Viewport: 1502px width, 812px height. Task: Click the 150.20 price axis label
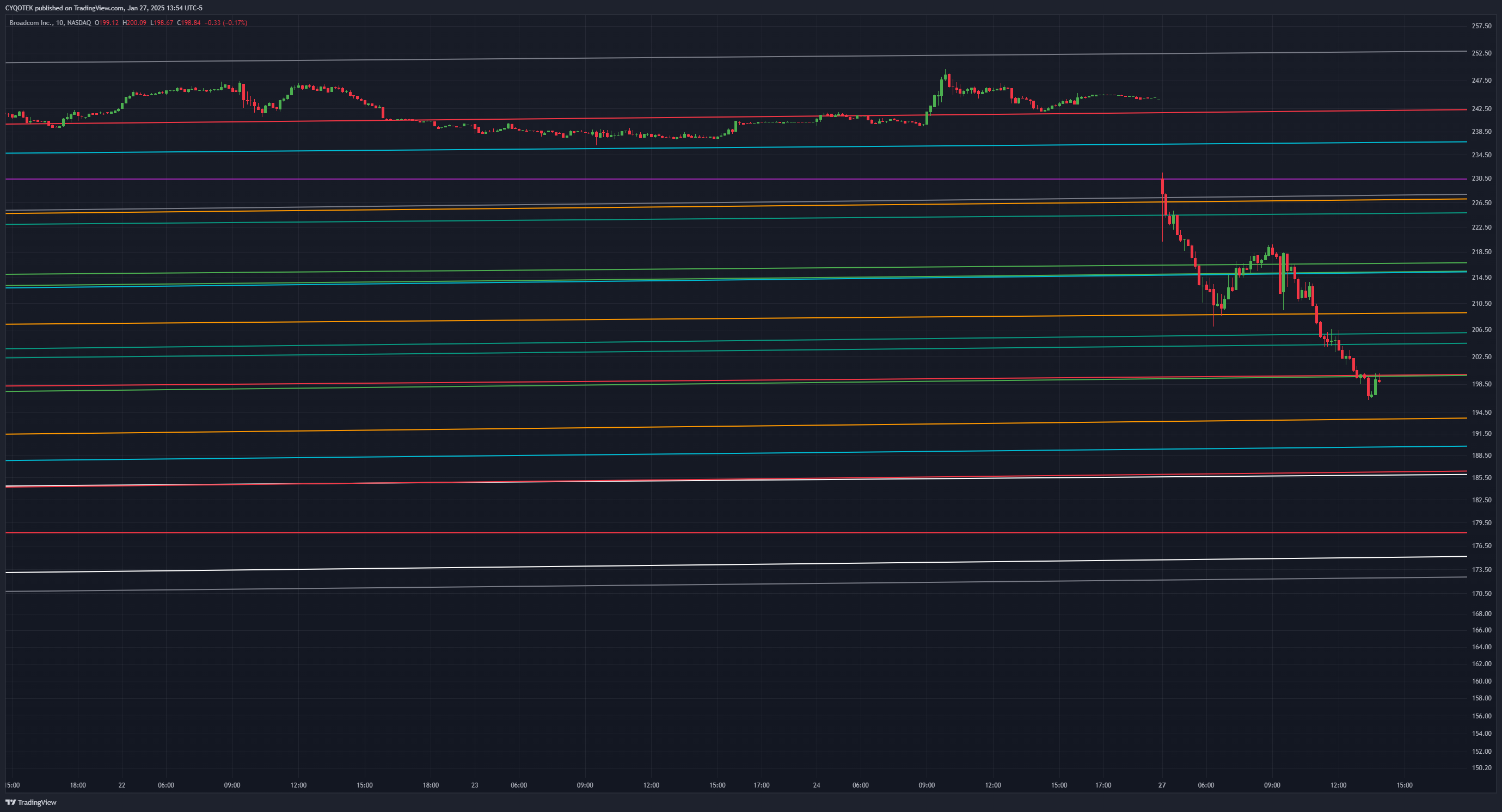pos(1482,768)
